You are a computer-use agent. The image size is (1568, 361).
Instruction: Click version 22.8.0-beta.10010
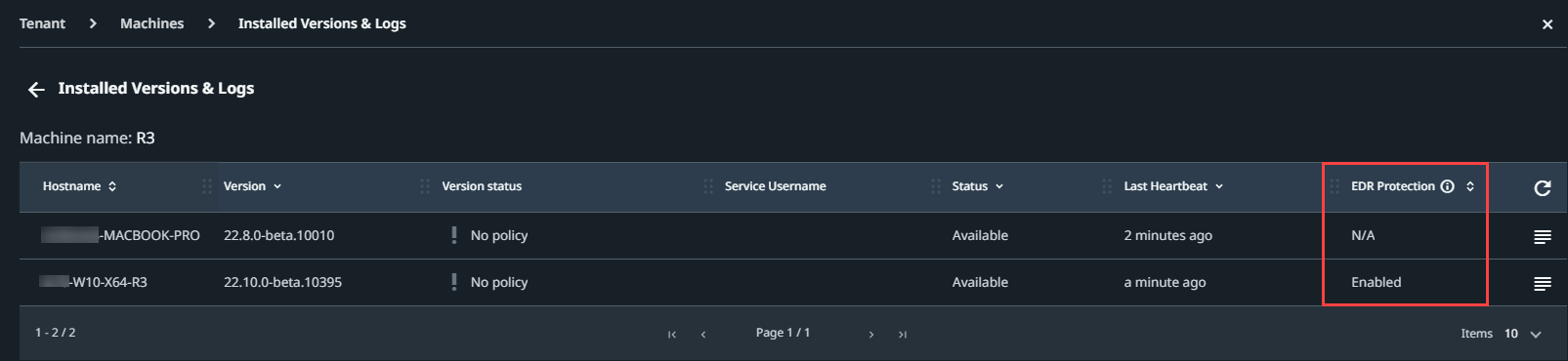278,235
